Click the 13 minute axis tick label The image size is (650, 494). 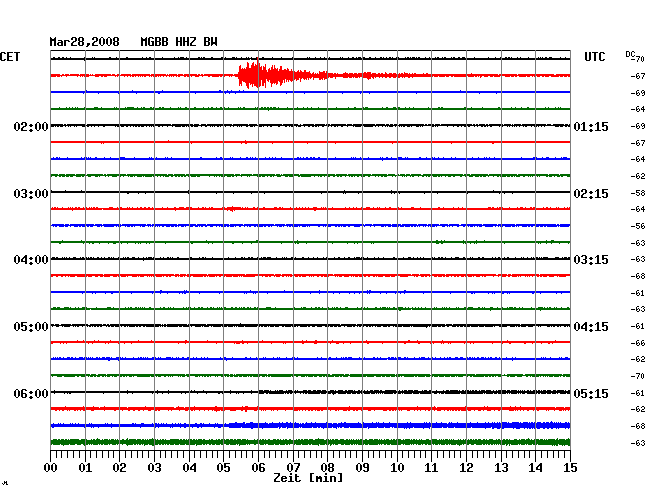501,468
